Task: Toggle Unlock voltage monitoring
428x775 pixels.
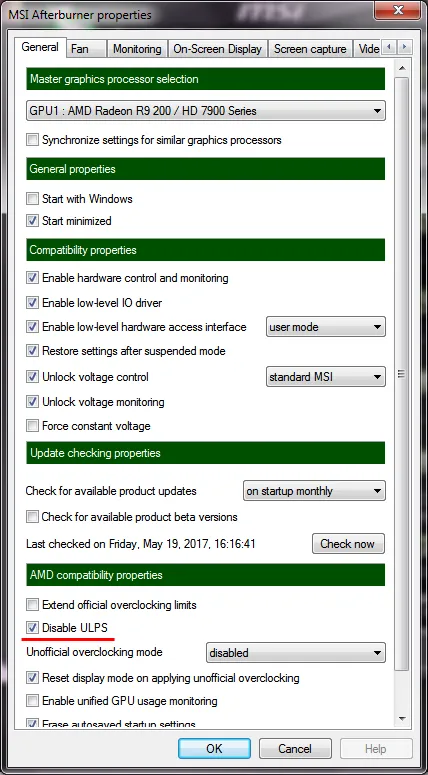Action: click(x=32, y=402)
